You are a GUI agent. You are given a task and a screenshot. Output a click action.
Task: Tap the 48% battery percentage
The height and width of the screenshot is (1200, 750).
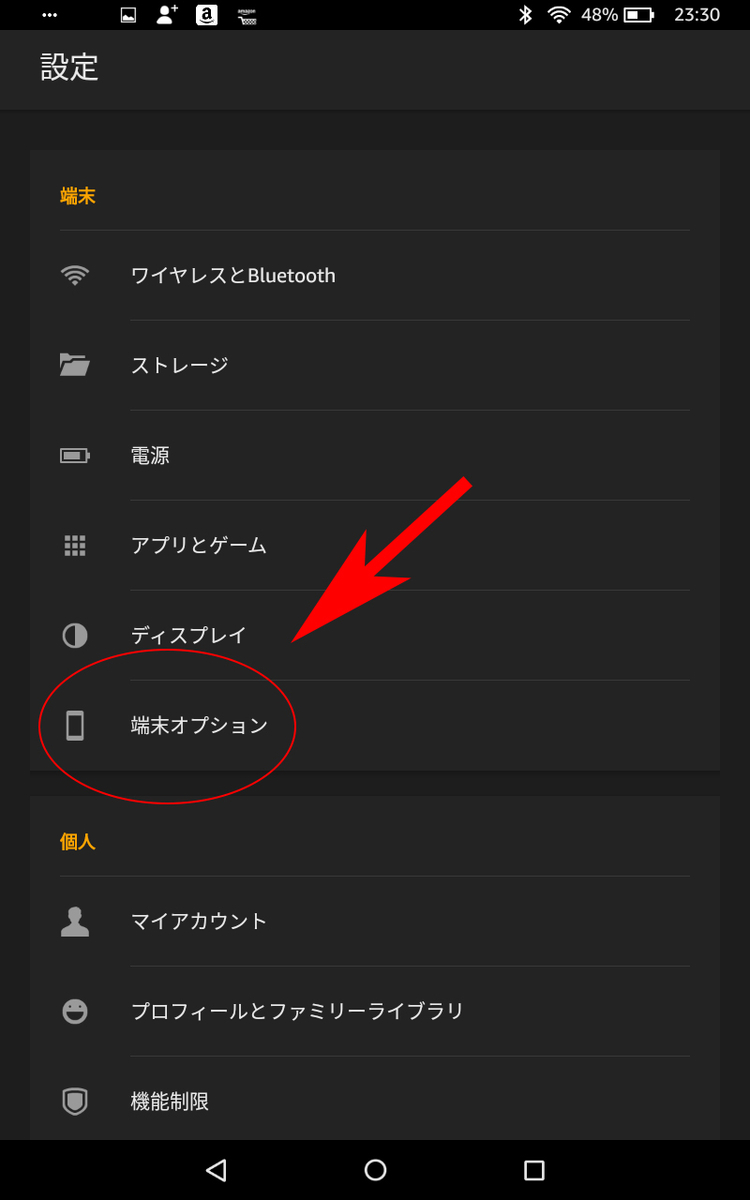pos(599,15)
